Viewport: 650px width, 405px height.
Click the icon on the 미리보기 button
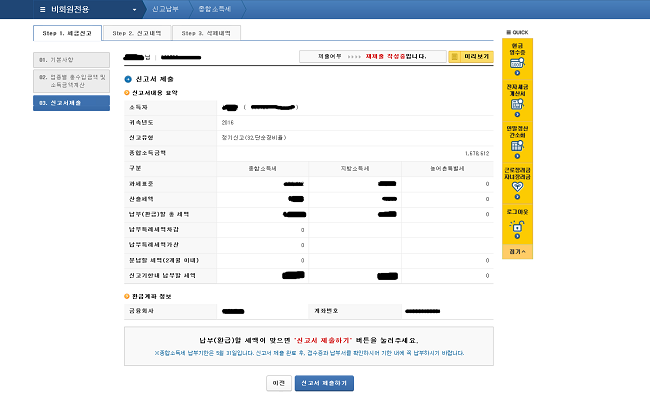pos(455,58)
